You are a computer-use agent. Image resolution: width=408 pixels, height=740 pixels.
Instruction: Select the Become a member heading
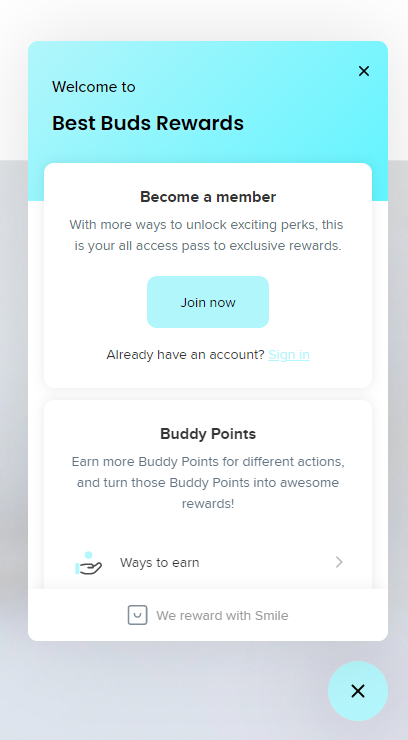[208, 197]
